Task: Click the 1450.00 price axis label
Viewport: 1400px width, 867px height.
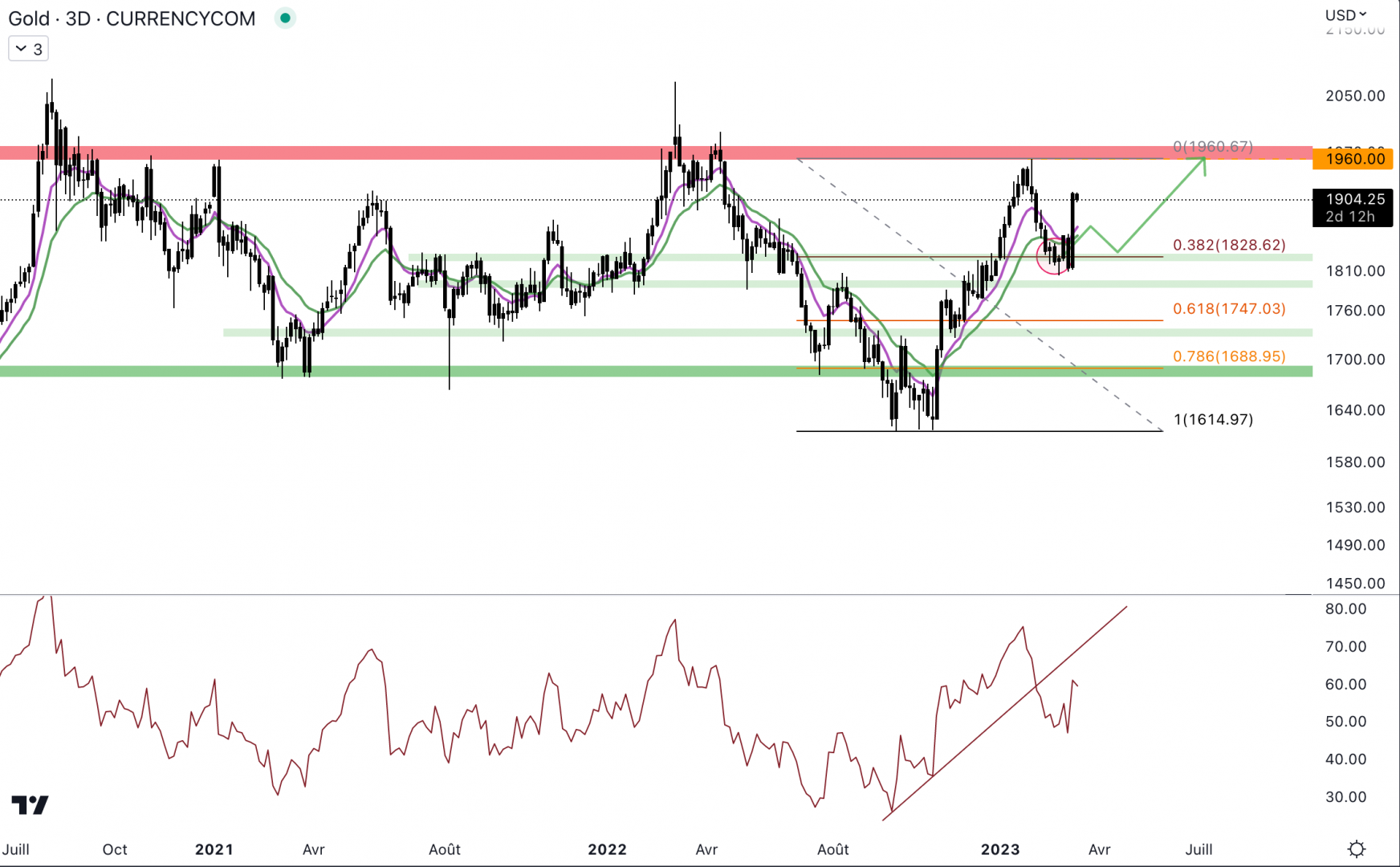Action: click(1355, 583)
